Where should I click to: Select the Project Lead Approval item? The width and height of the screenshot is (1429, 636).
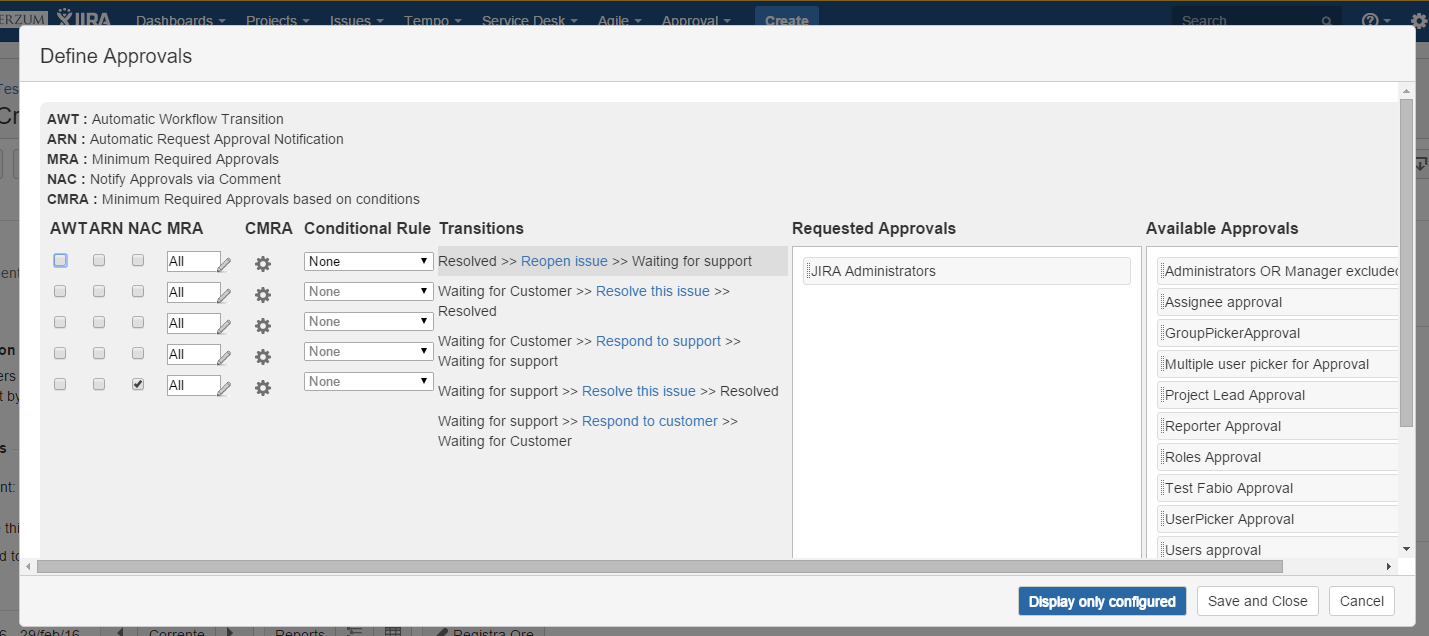pyautogui.click(x=1235, y=395)
